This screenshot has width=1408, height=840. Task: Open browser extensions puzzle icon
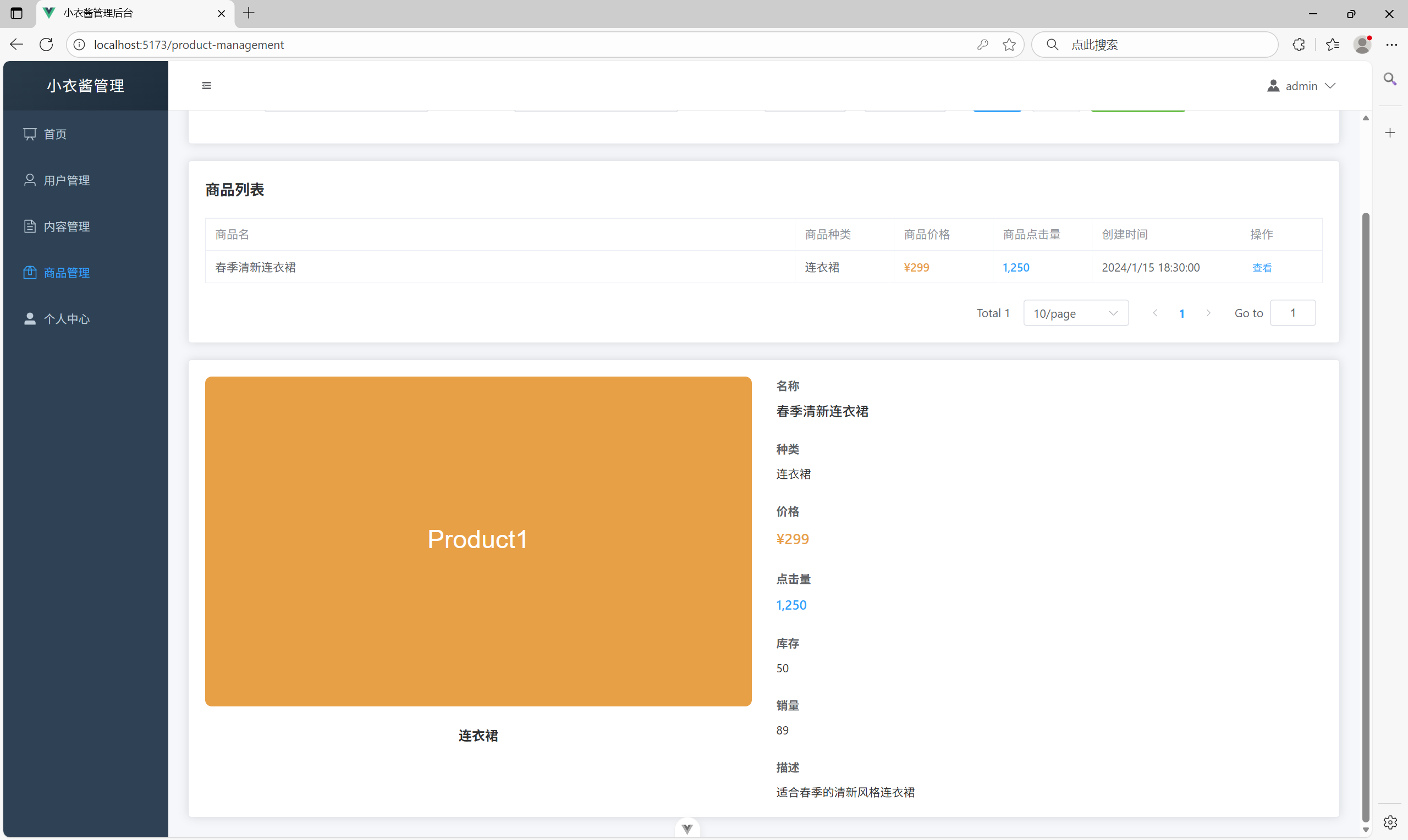pyautogui.click(x=1299, y=45)
